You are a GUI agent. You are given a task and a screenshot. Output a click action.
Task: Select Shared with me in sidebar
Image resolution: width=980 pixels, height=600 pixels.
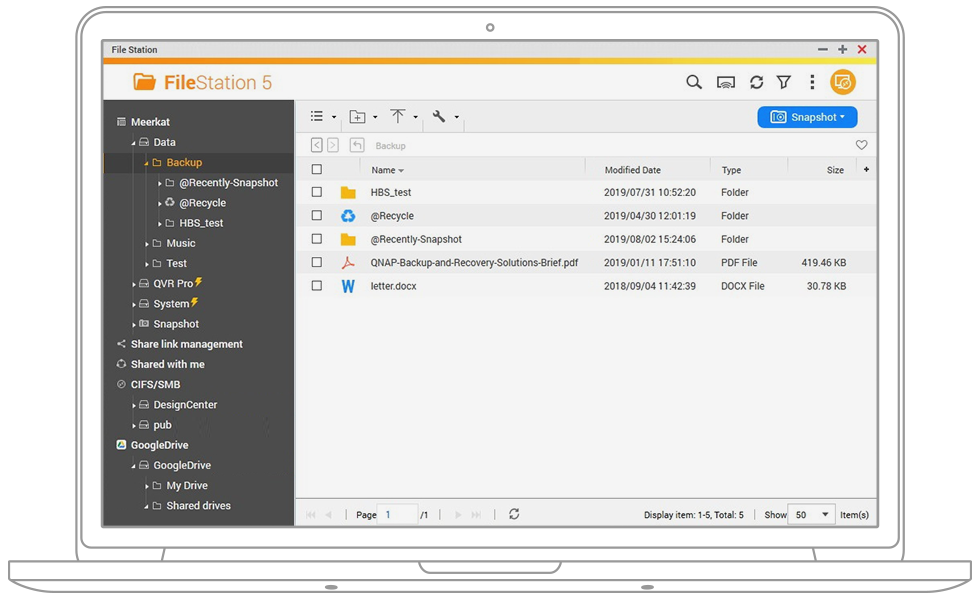pyautogui.click(x=167, y=364)
